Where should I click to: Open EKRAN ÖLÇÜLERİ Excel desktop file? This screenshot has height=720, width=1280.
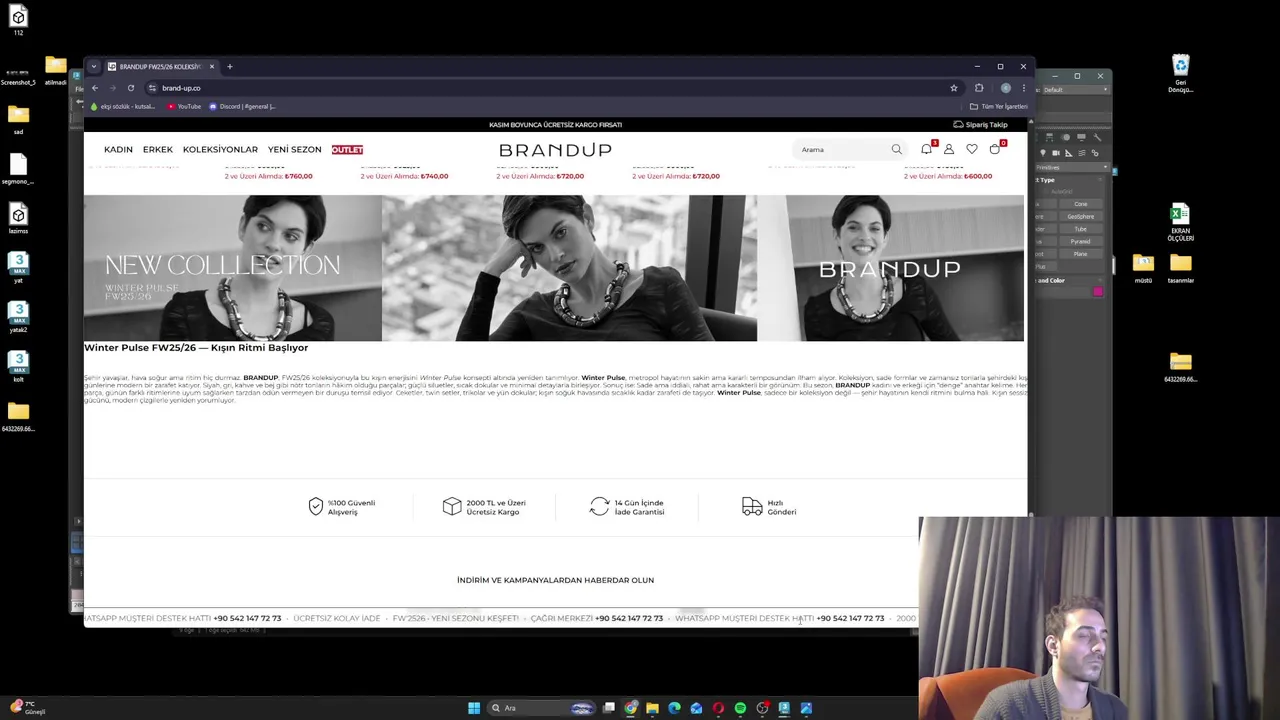1180,222
